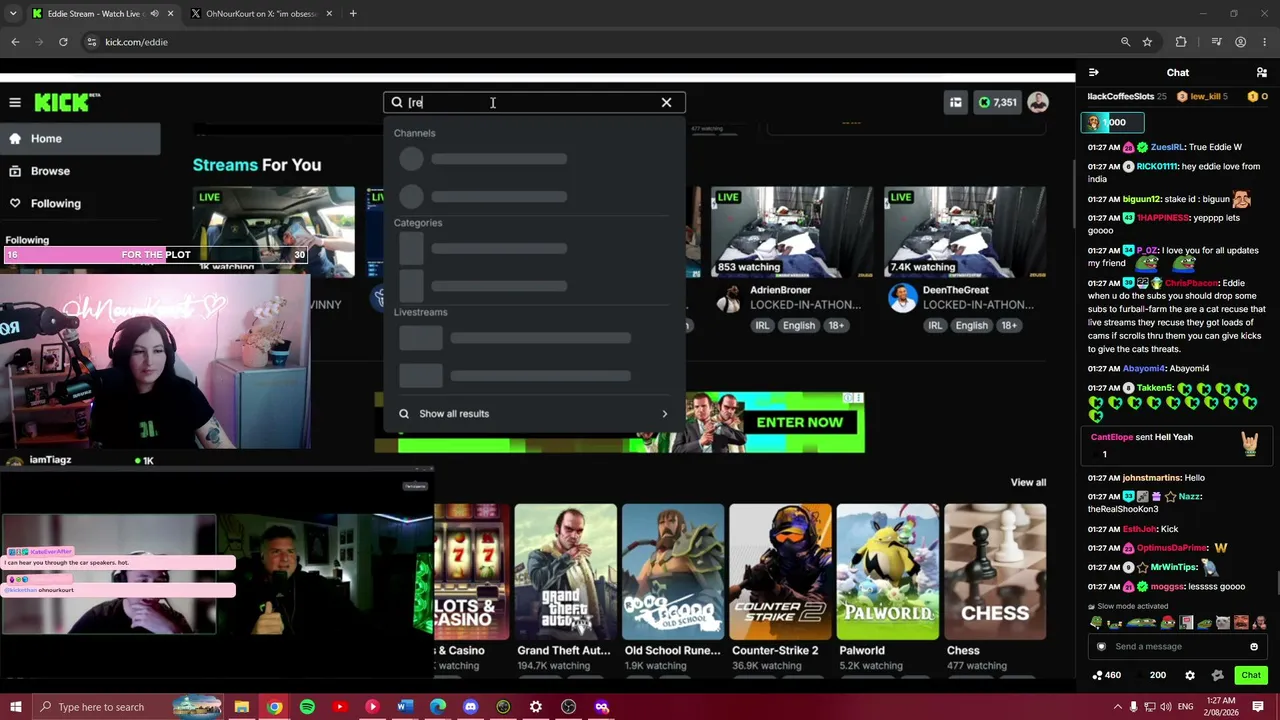Click the English tag under DeenTheGreat
The height and width of the screenshot is (720, 1280).
pos(971,325)
